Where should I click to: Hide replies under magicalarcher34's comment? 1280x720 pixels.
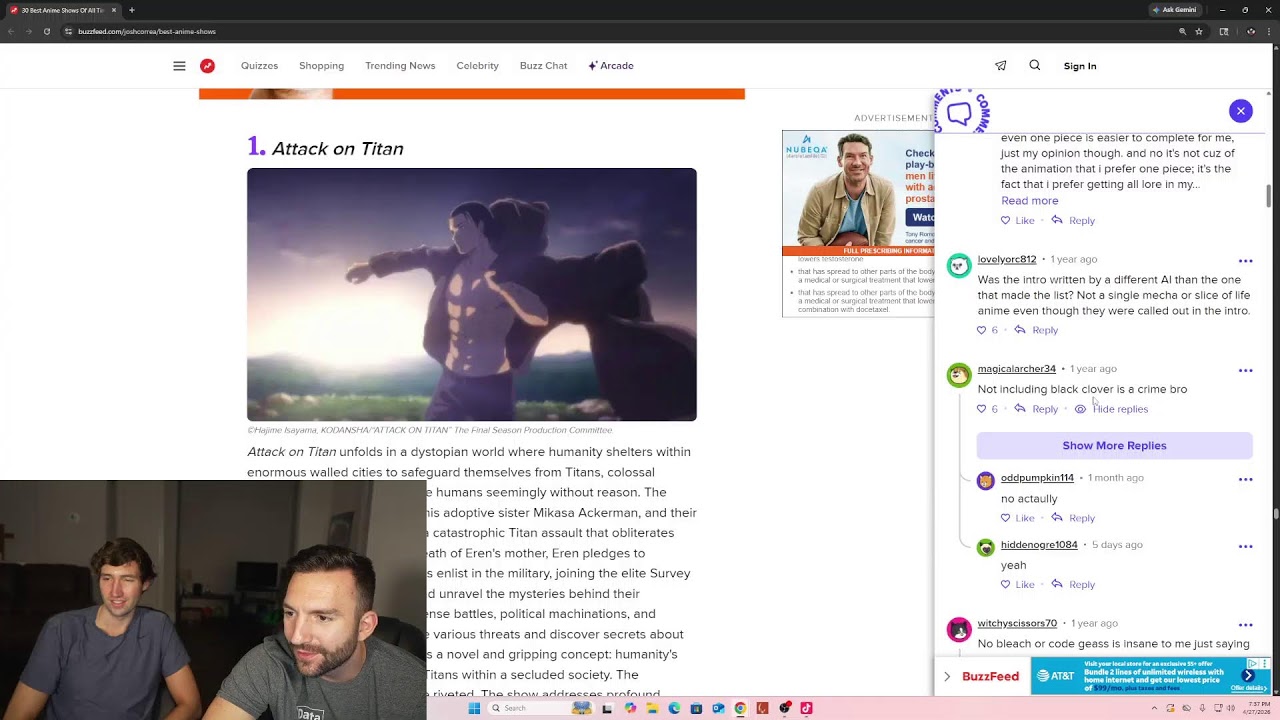tap(1111, 409)
